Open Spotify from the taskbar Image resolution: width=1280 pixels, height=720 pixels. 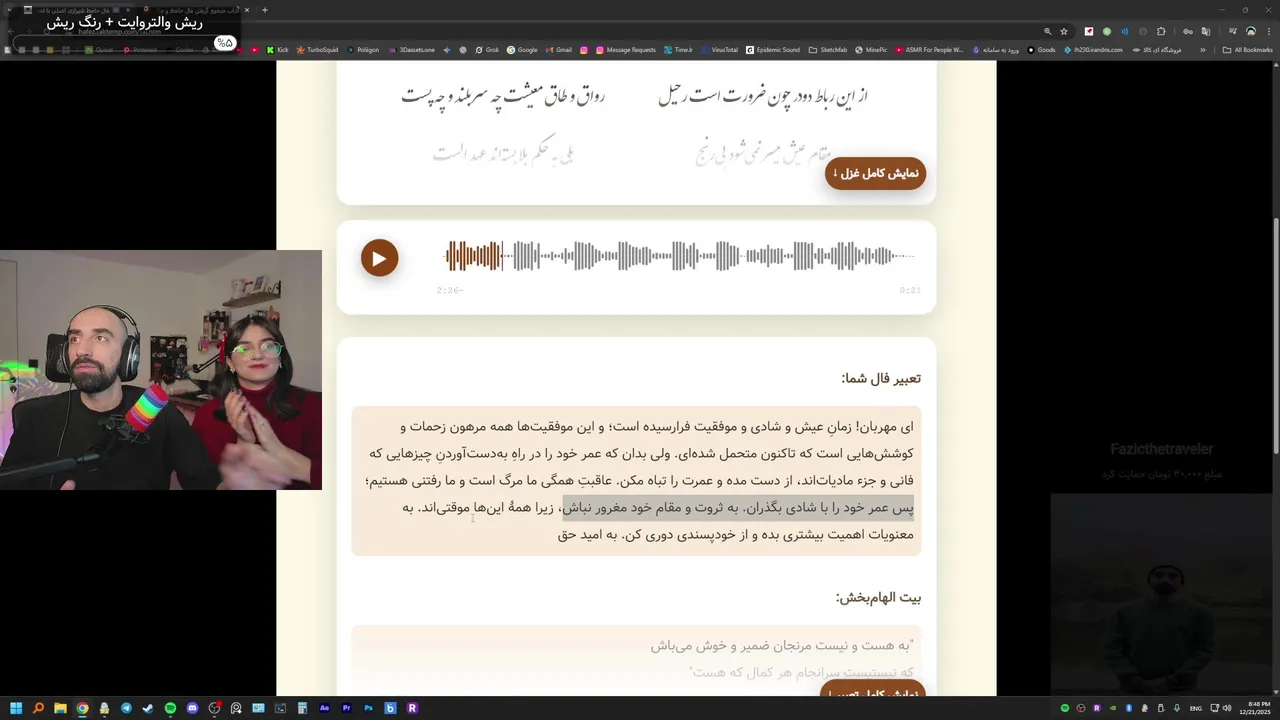170,708
